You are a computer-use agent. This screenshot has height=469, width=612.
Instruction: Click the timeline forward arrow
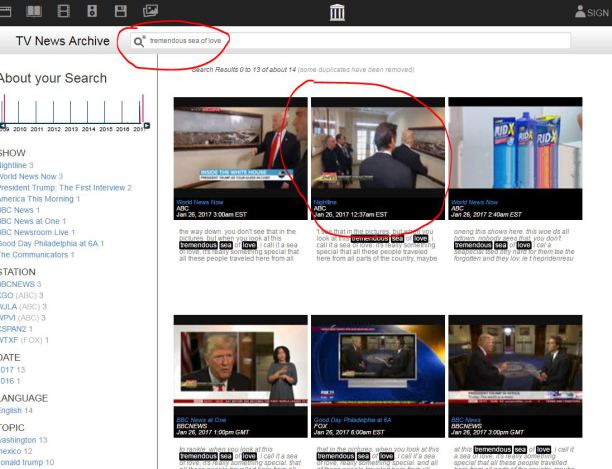click(x=147, y=126)
